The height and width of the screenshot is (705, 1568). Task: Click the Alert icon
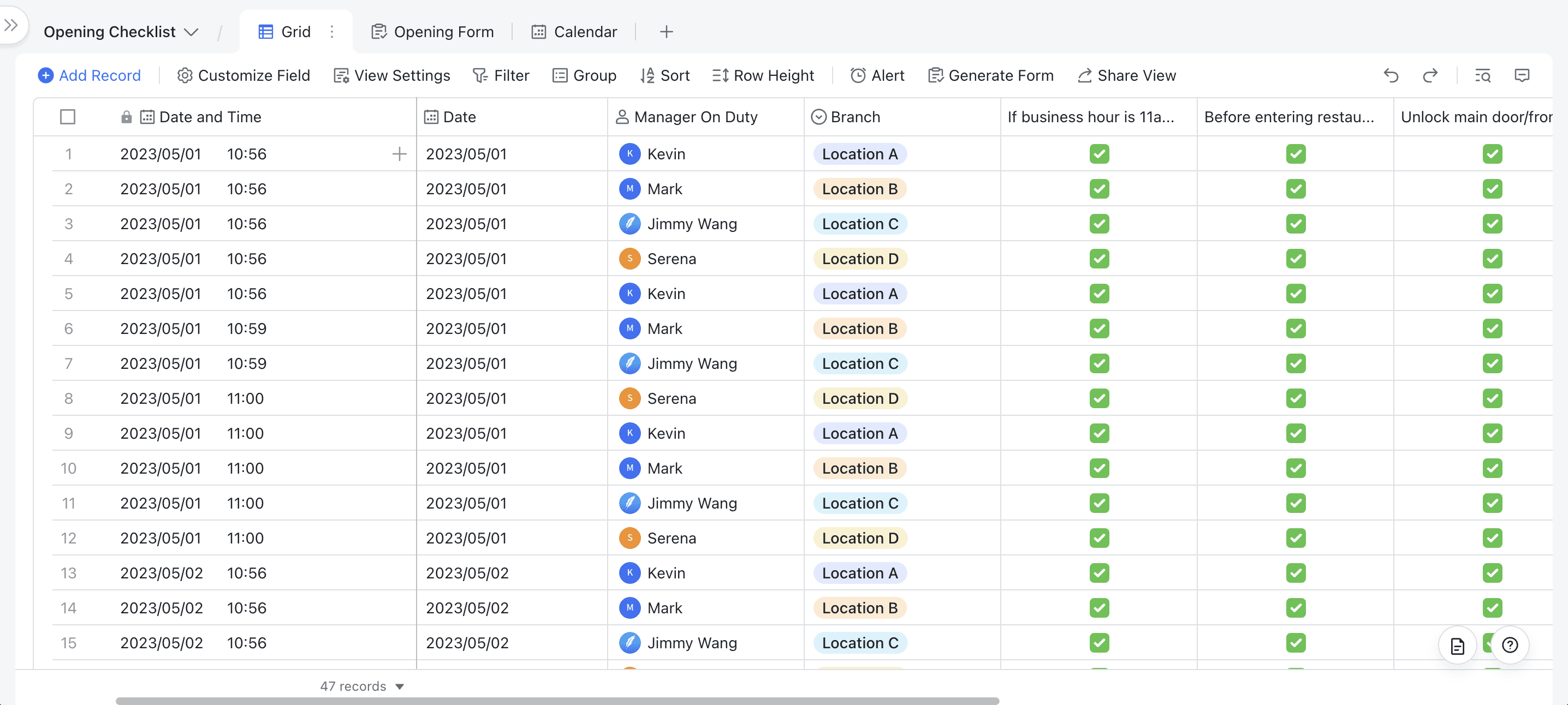tap(858, 75)
